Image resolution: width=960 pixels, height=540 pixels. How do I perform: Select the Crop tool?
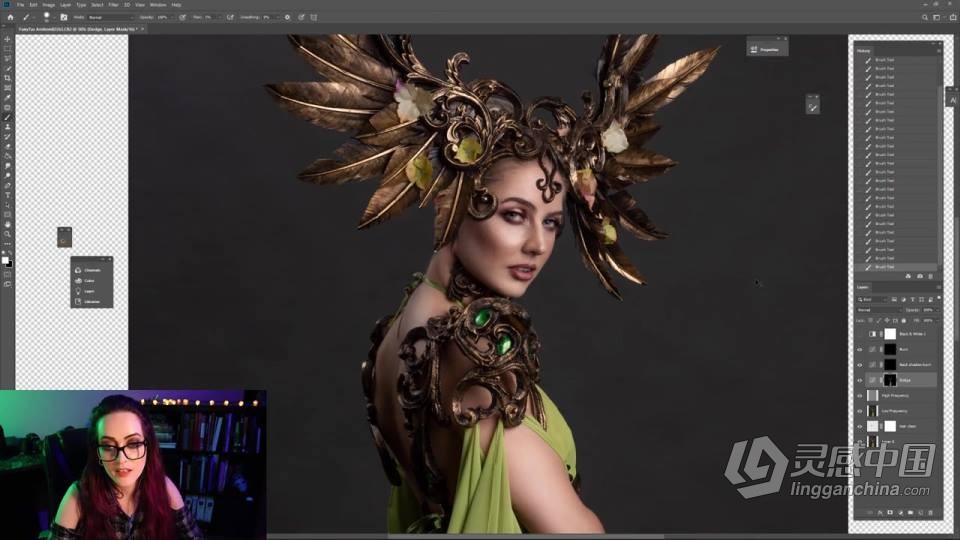(x=7, y=78)
